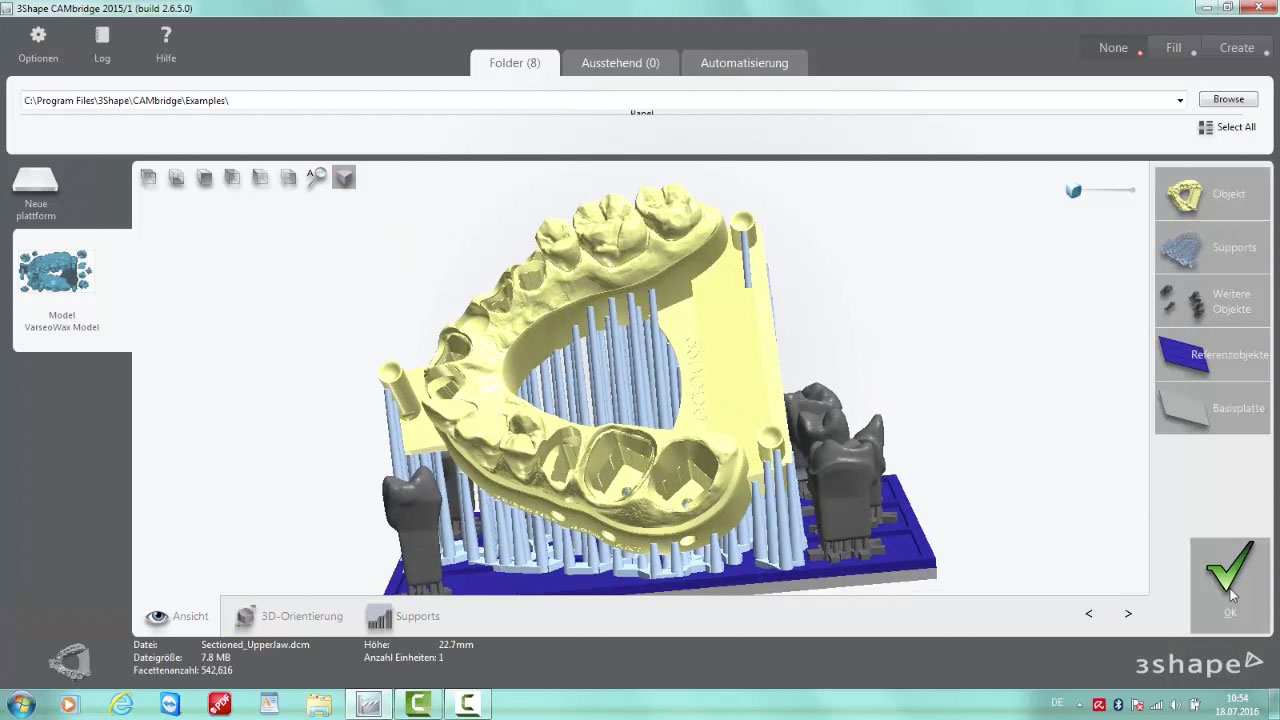Toggle the highlighted perspective cube icon

(344, 178)
